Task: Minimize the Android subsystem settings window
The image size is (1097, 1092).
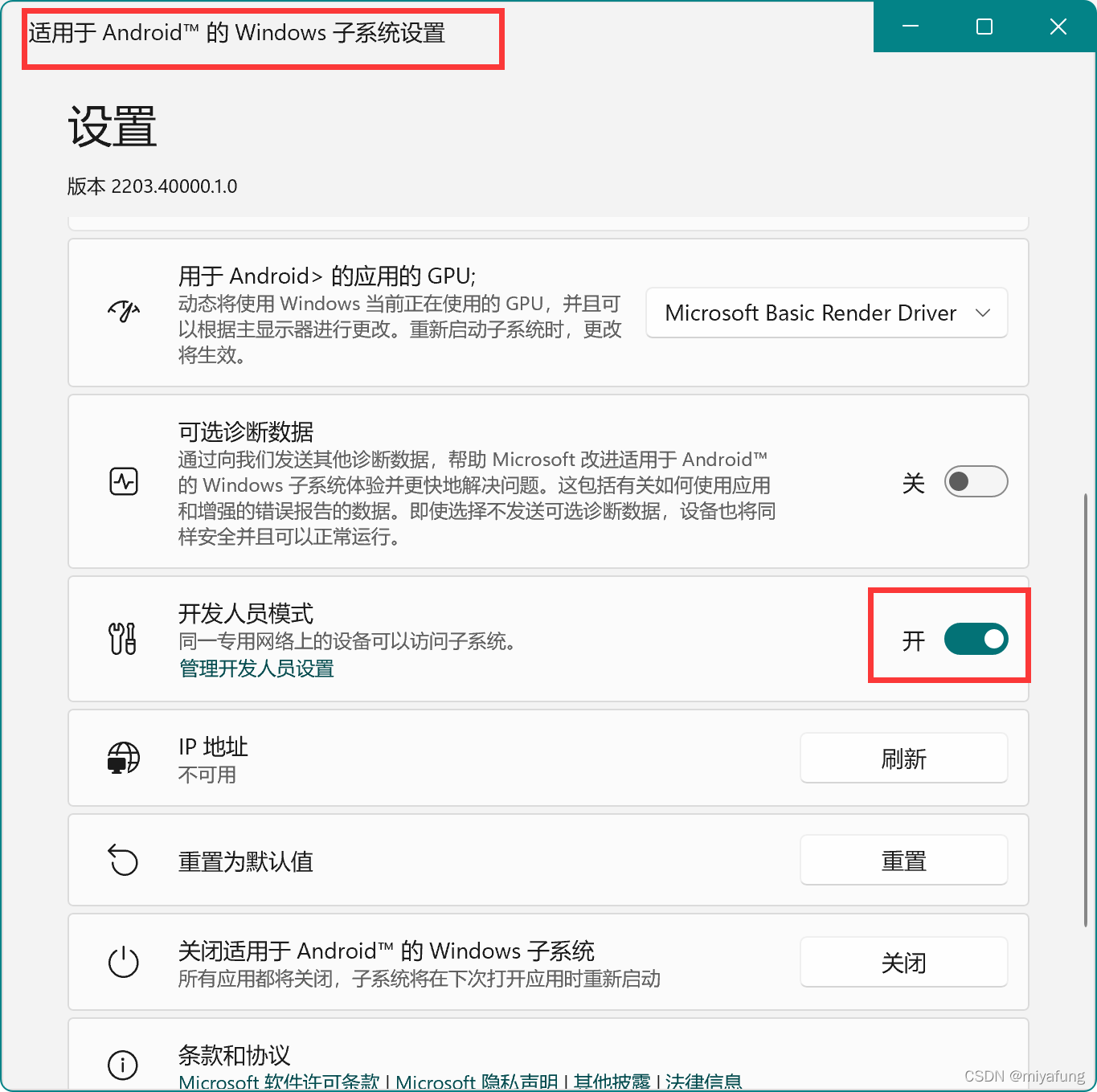Action: [911, 27]
